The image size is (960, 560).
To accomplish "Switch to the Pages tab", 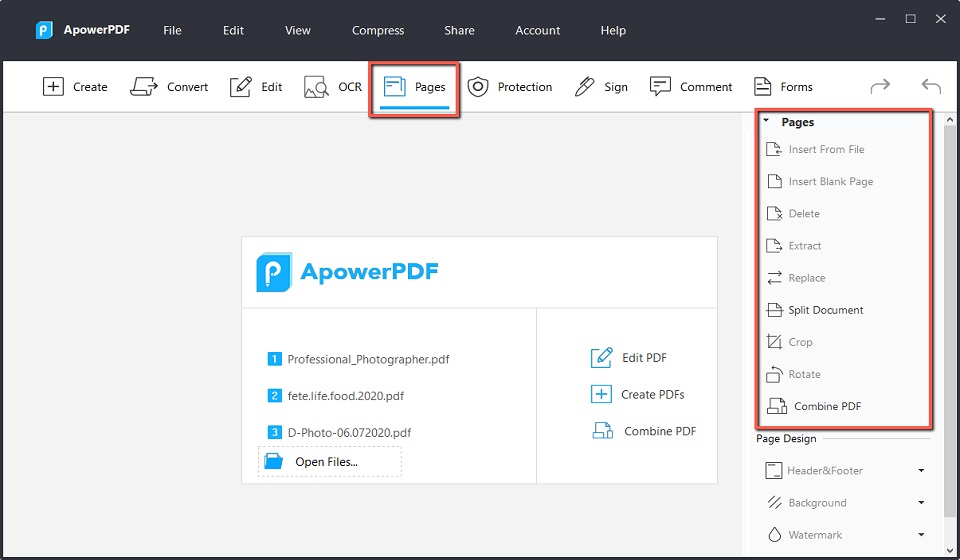I will 415,87.
